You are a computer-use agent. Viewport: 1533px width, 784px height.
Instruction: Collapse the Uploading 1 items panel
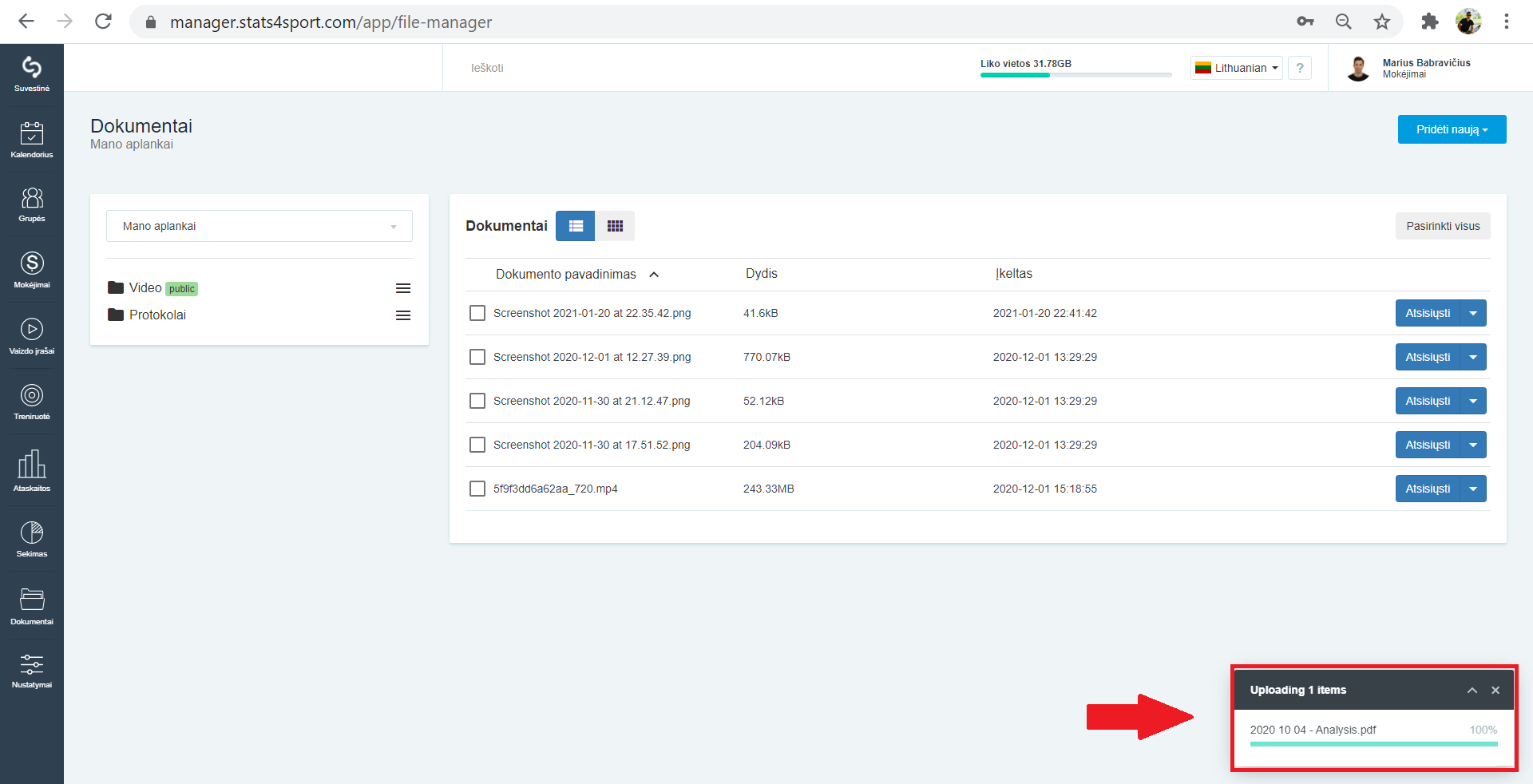point(1472,691)
